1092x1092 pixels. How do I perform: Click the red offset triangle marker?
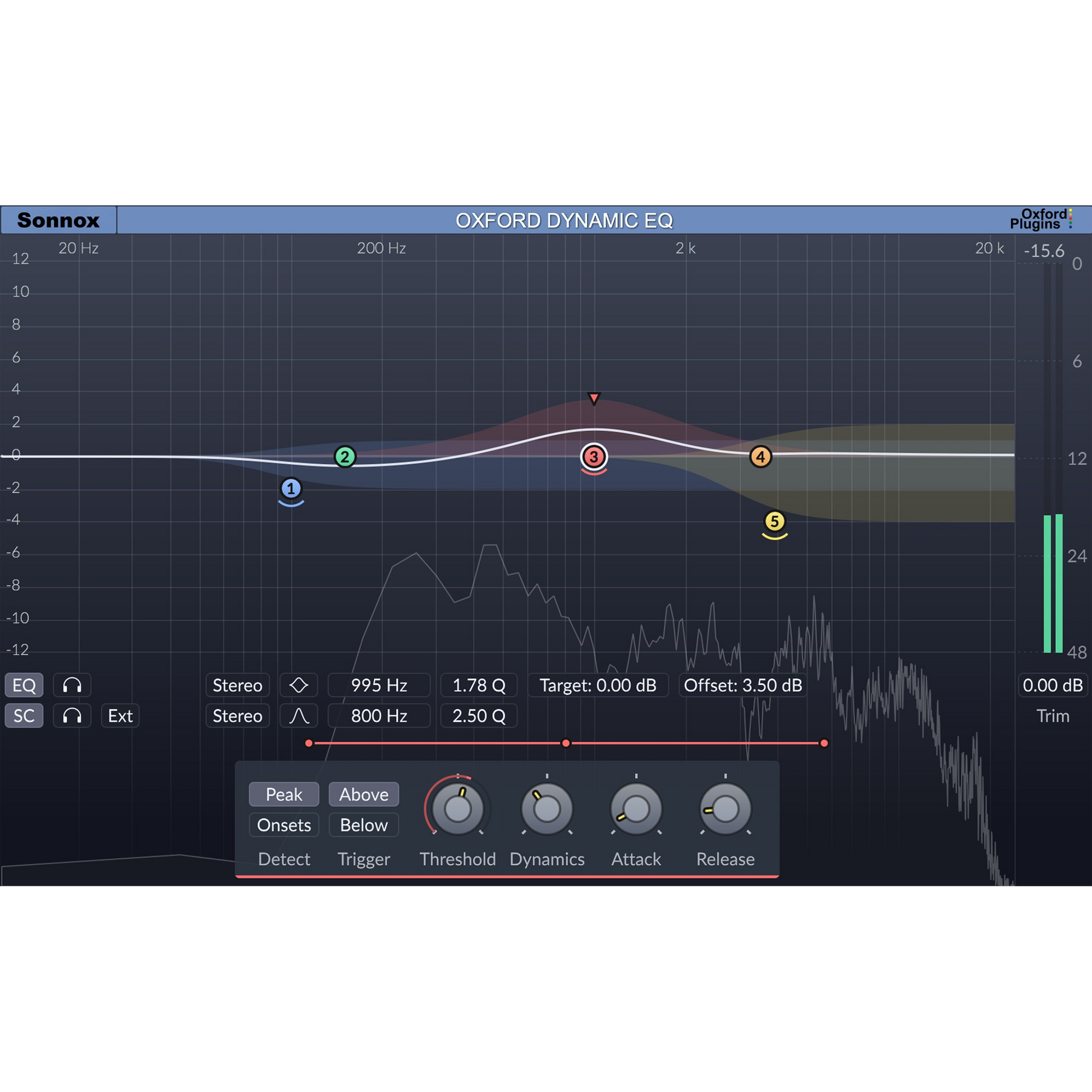click(x=594, y=398)
